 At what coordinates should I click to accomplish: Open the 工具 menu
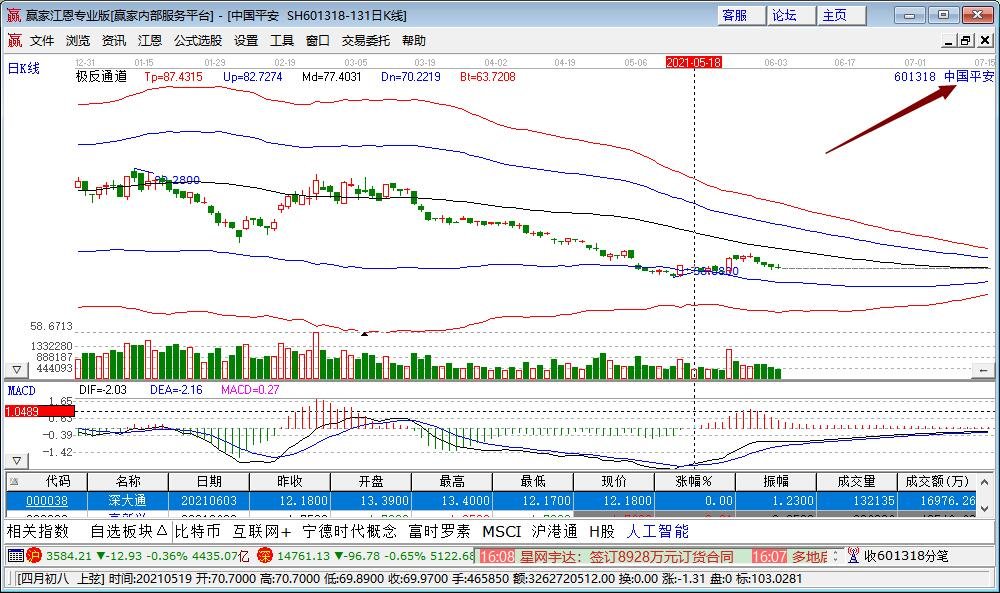[282, 41]
